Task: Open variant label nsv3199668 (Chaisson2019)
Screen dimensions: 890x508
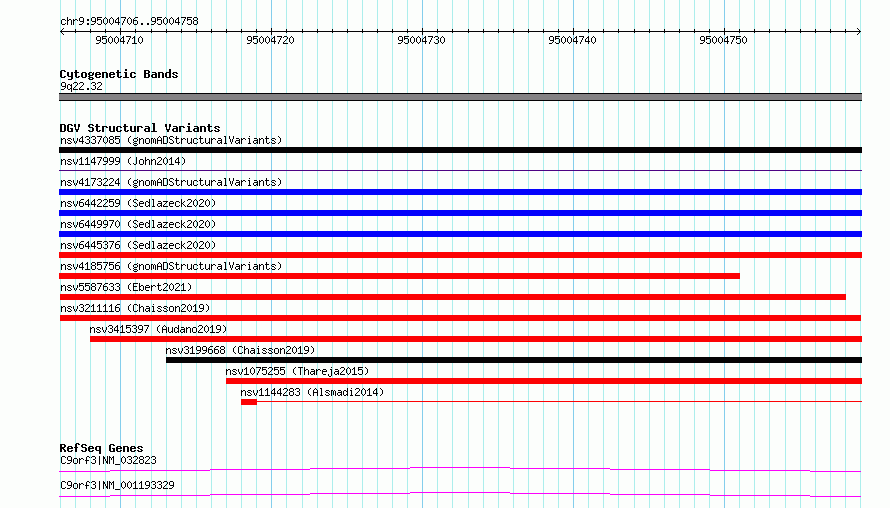Action: coord(240,350)
